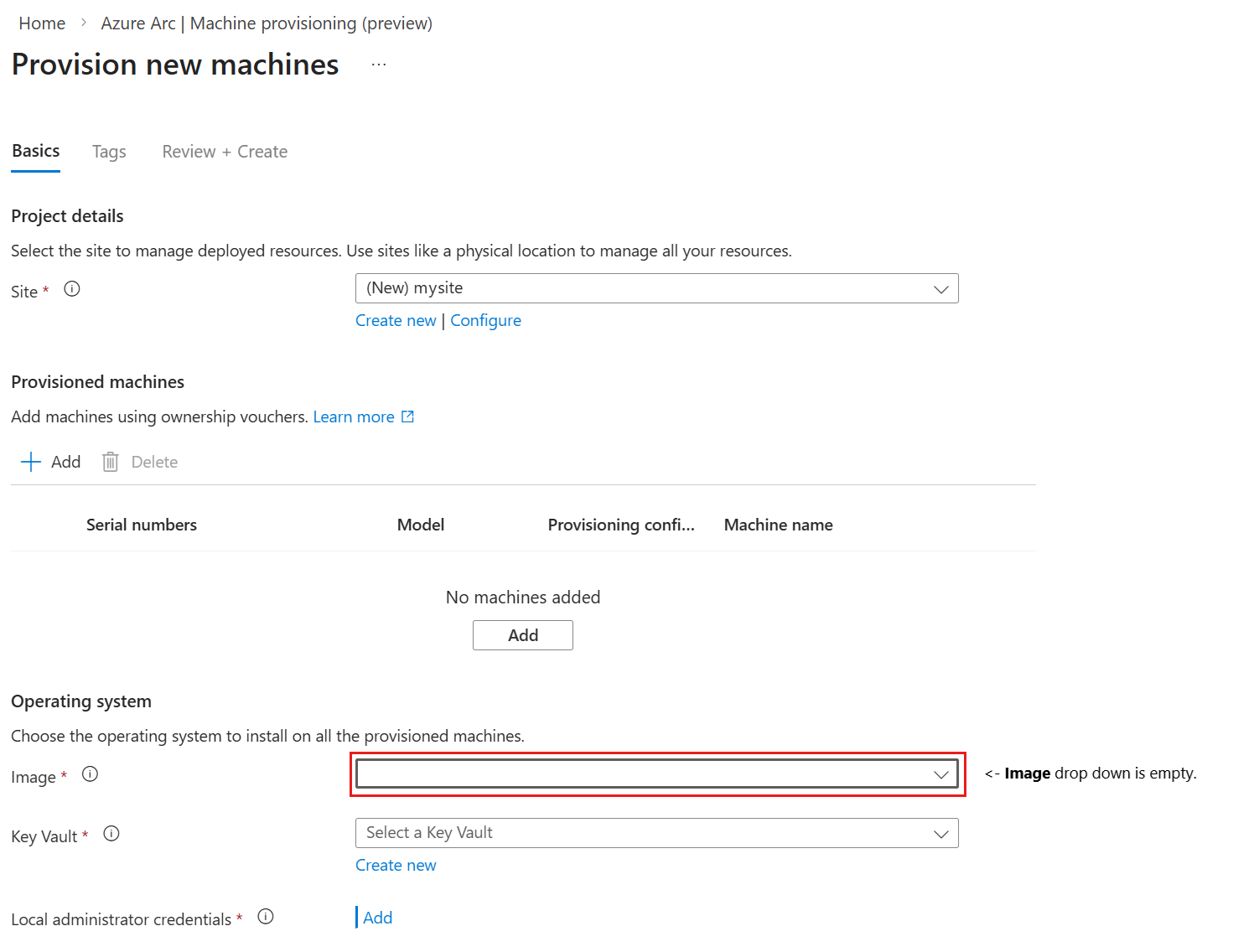1233x952 pixels.
Task: Click the external link icon beside Learn more
Action: pos(408,416)
